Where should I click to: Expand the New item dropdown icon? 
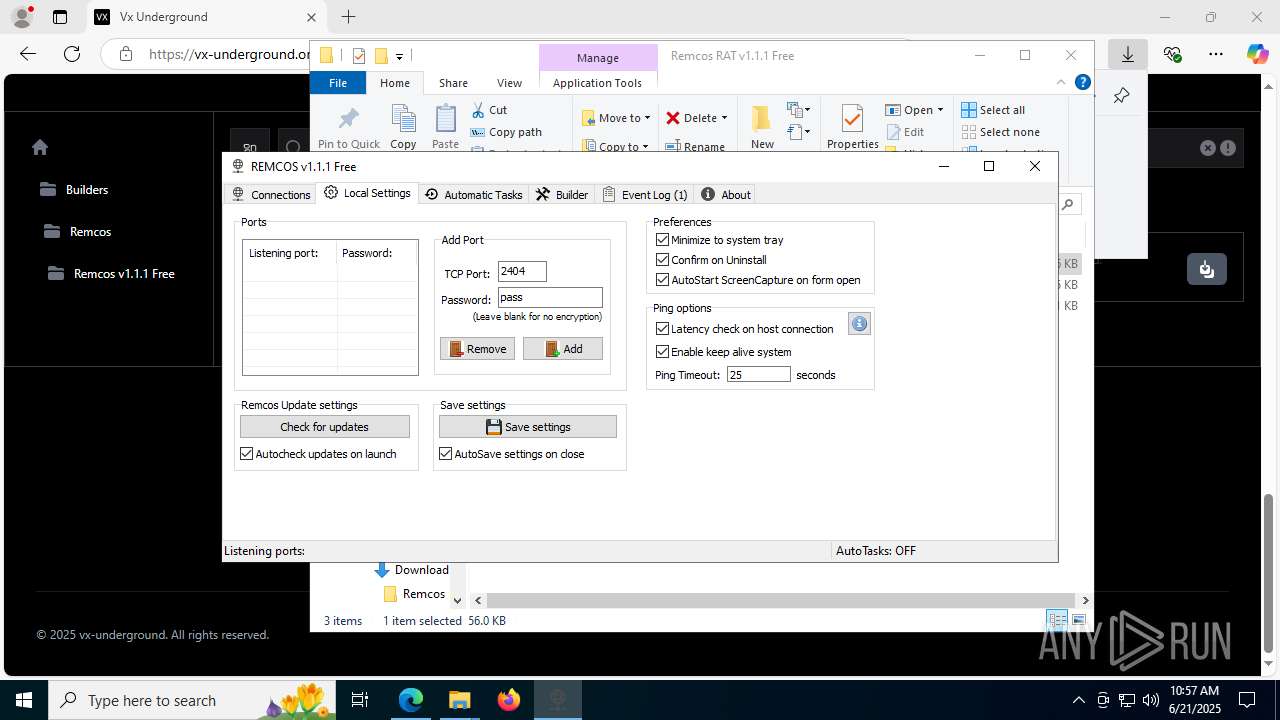[x=798, y=110]
